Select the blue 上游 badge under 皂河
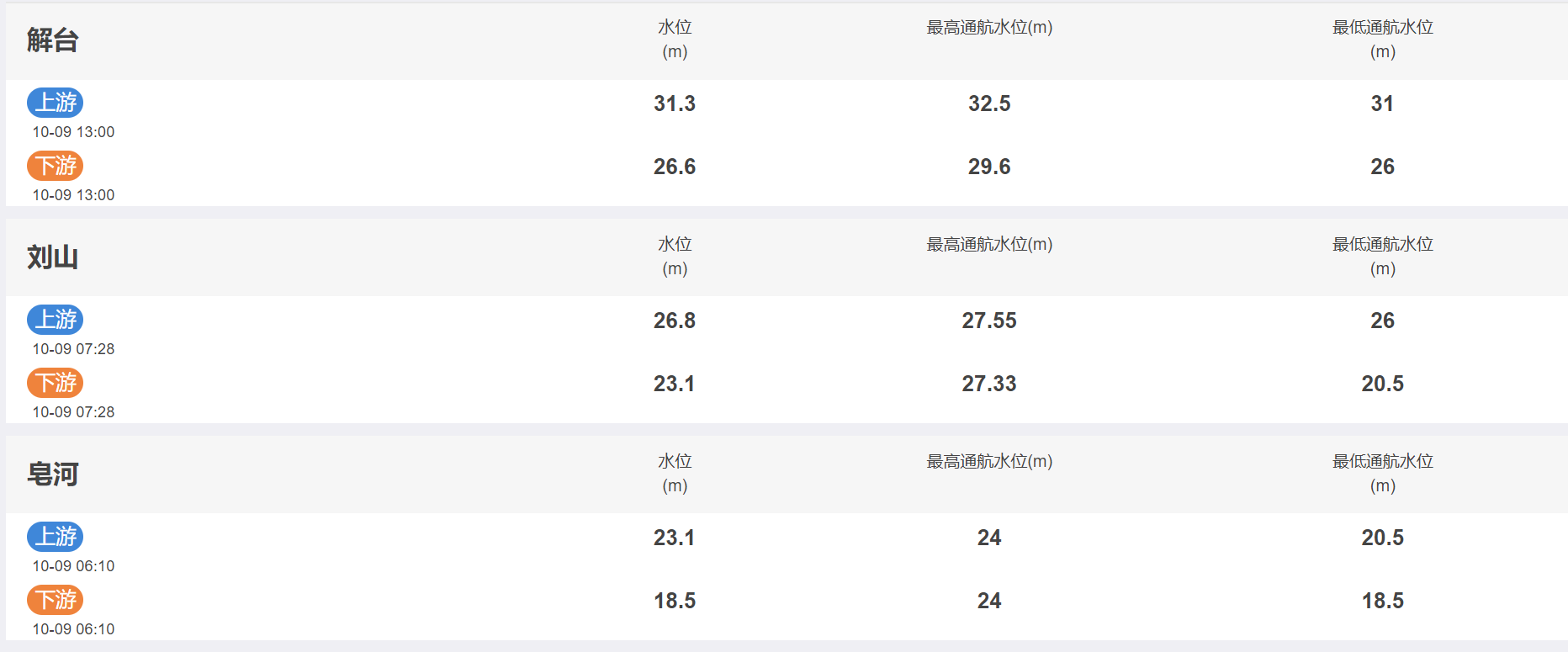This screenshot has height=652, width=1568. (x=56, y=537)
